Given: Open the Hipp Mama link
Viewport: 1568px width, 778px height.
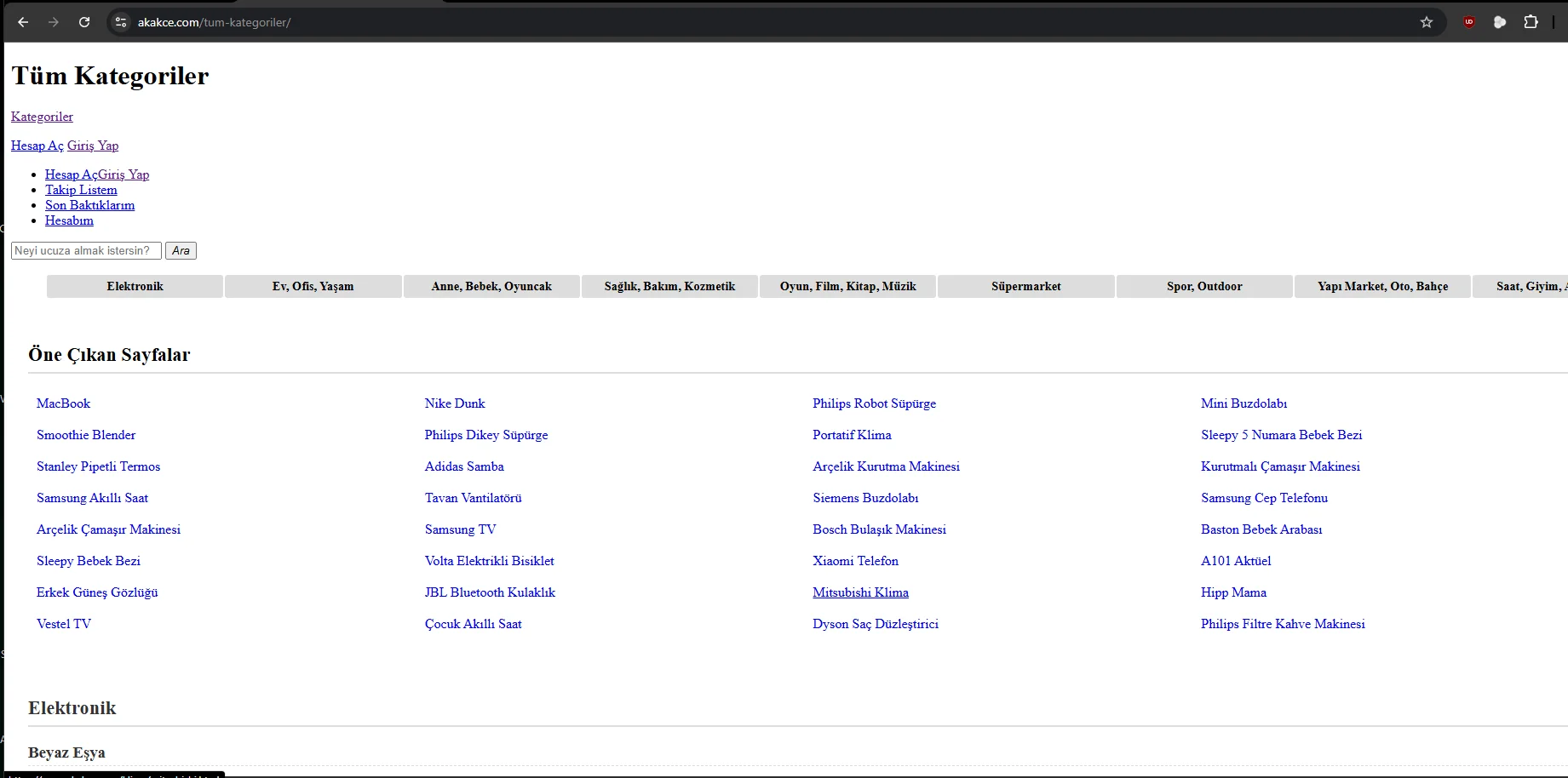Looking at the screenshot, I should pyautogui.click(x=1233, y=592).
